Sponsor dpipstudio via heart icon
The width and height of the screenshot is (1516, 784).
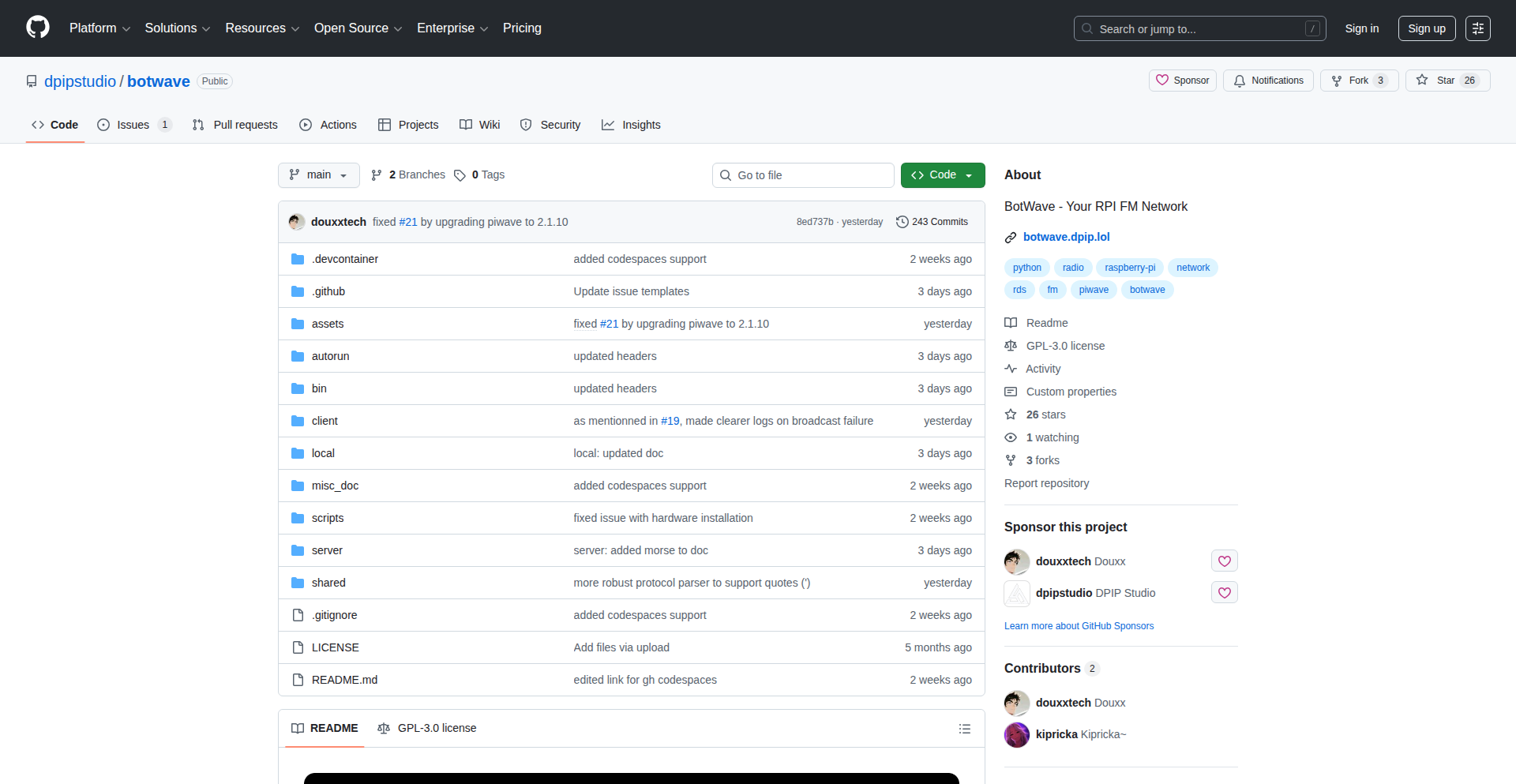(x=1225, y=593)
